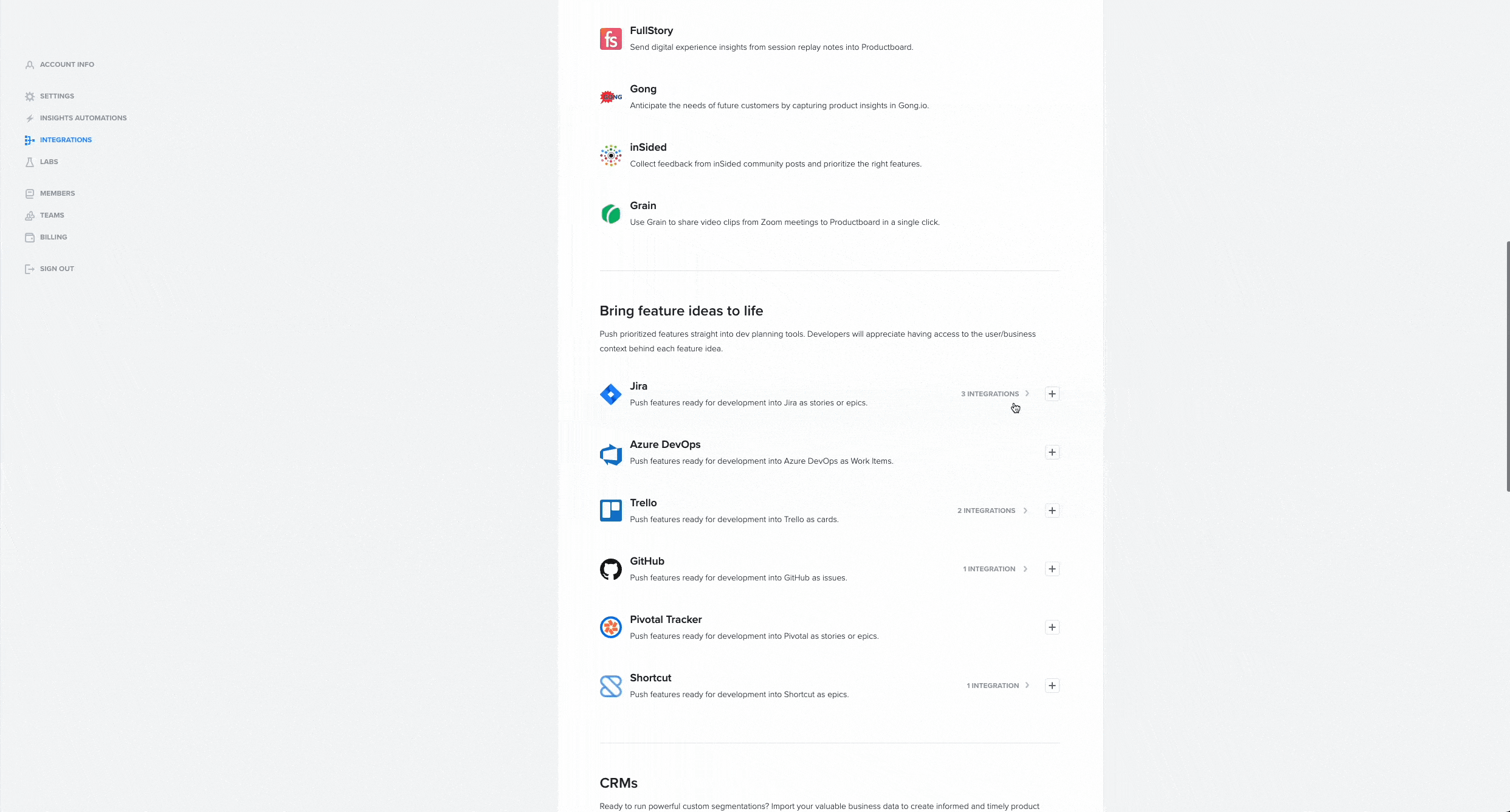Add a new Jira integration with plus
Screen dimensions: 1510x812
pyautogui.click(x=1052, y=394)
